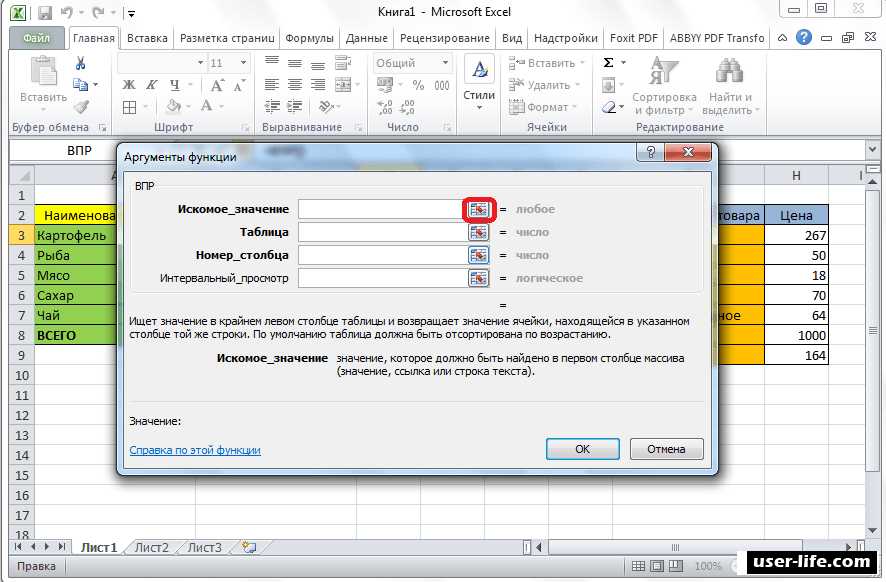
Task: Click into the Таблица input field
Action: [x=382, y=232]
